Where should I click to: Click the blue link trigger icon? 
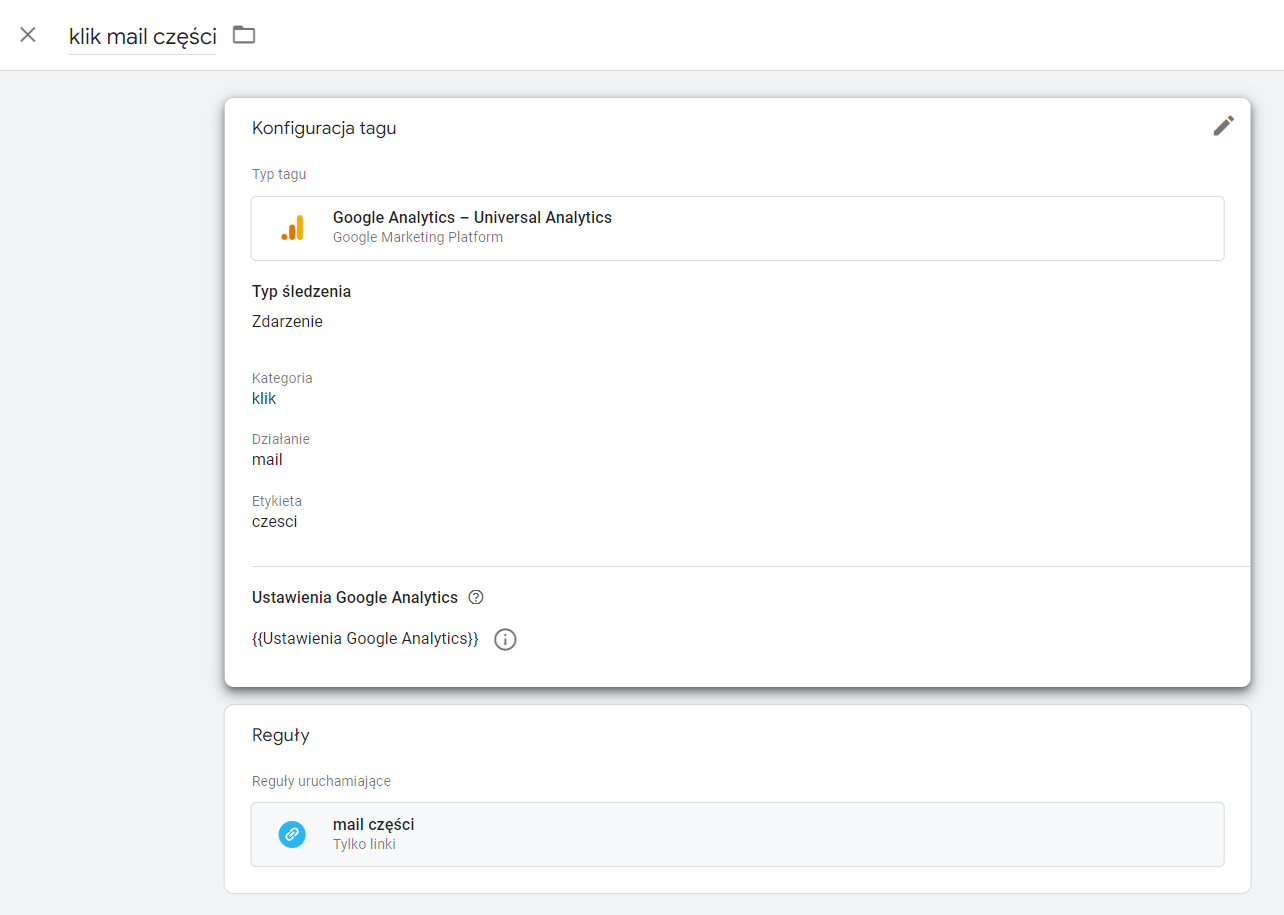(x=292, y=834)
